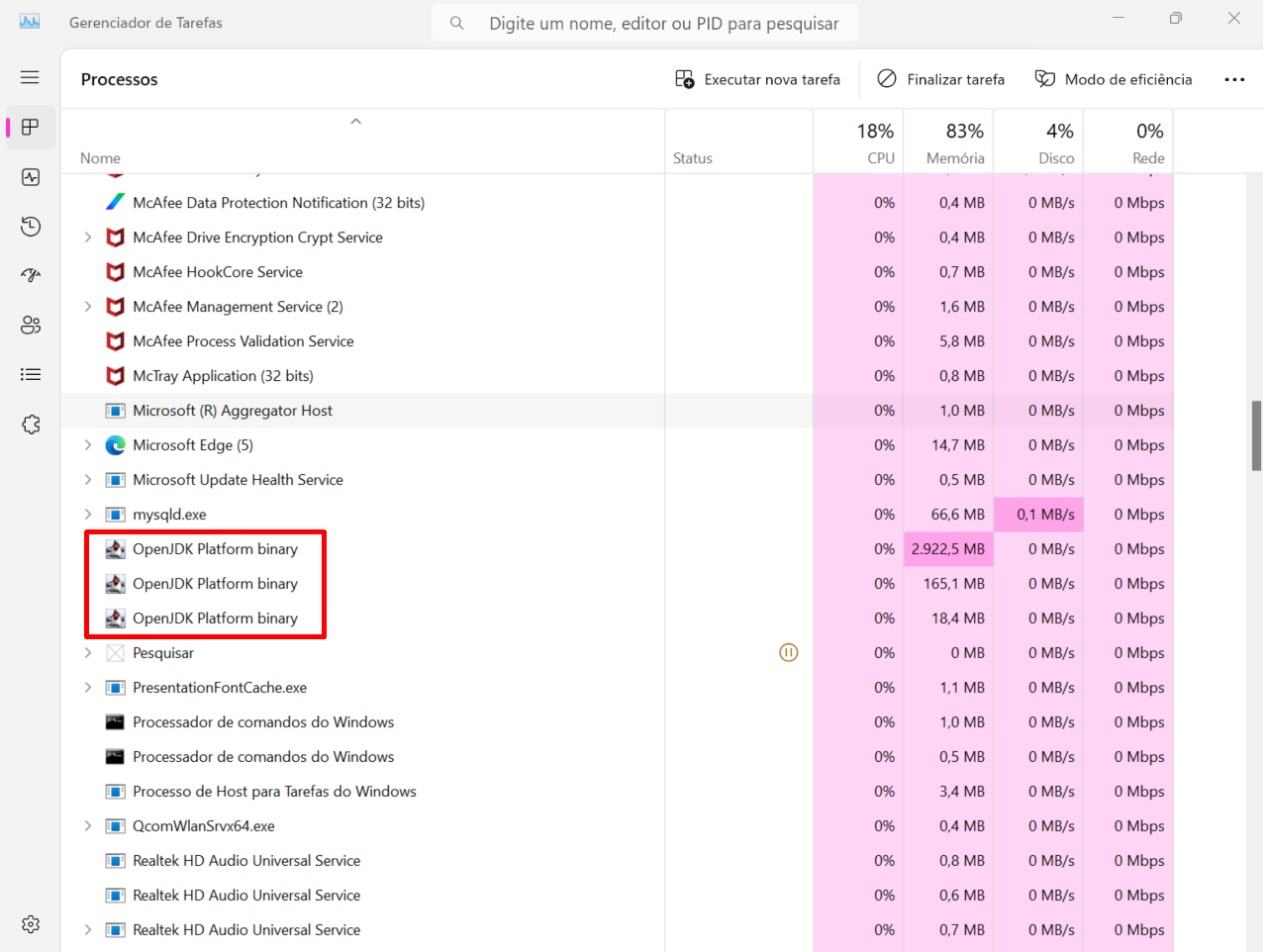Click the Microsoft (R) Aggregator Host icon
Screen dimensions: 1263x952
pyautogui.click(x=116, y=411)
